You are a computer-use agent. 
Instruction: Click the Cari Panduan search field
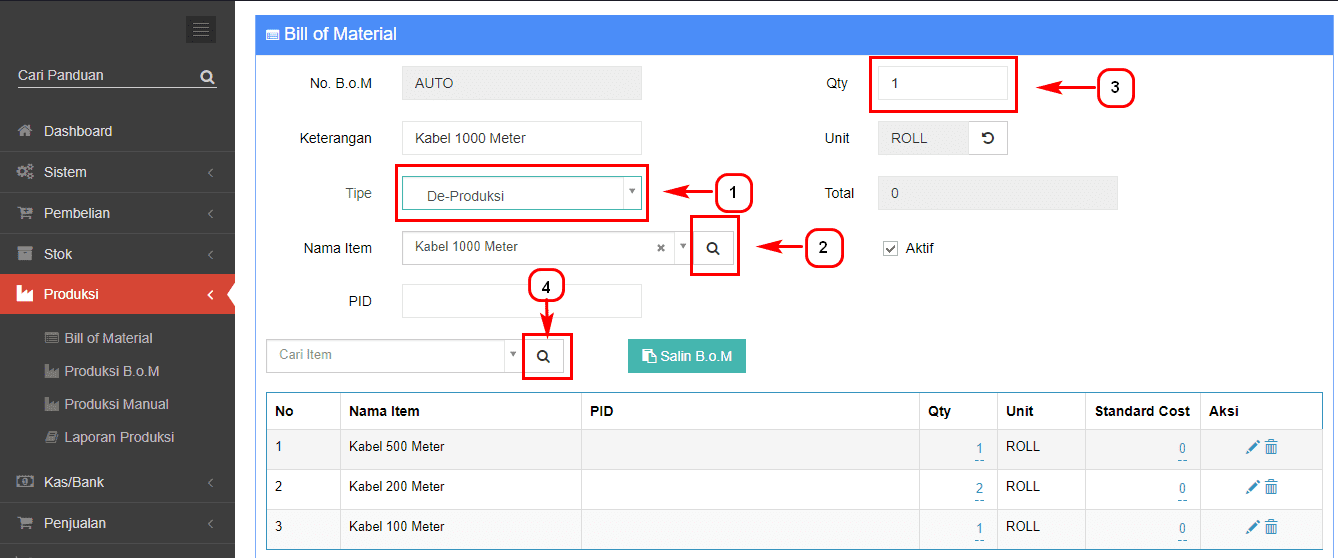click(x=108, y=76)
